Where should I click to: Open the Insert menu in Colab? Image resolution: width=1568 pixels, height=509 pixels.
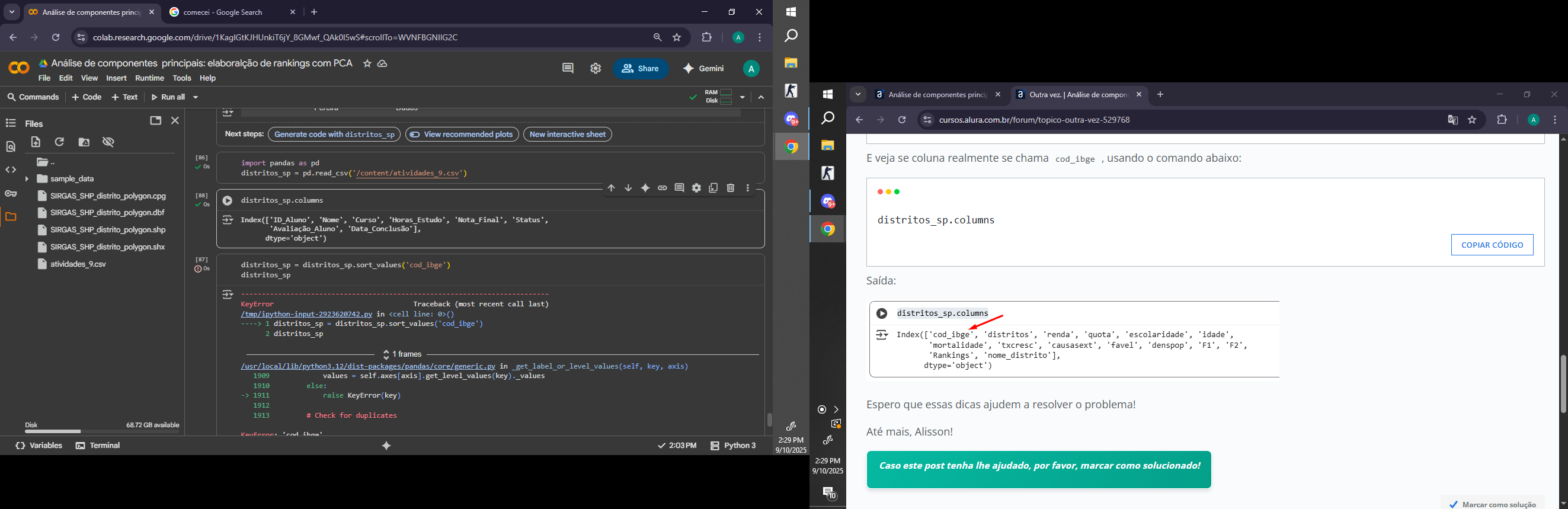point(116,79)
